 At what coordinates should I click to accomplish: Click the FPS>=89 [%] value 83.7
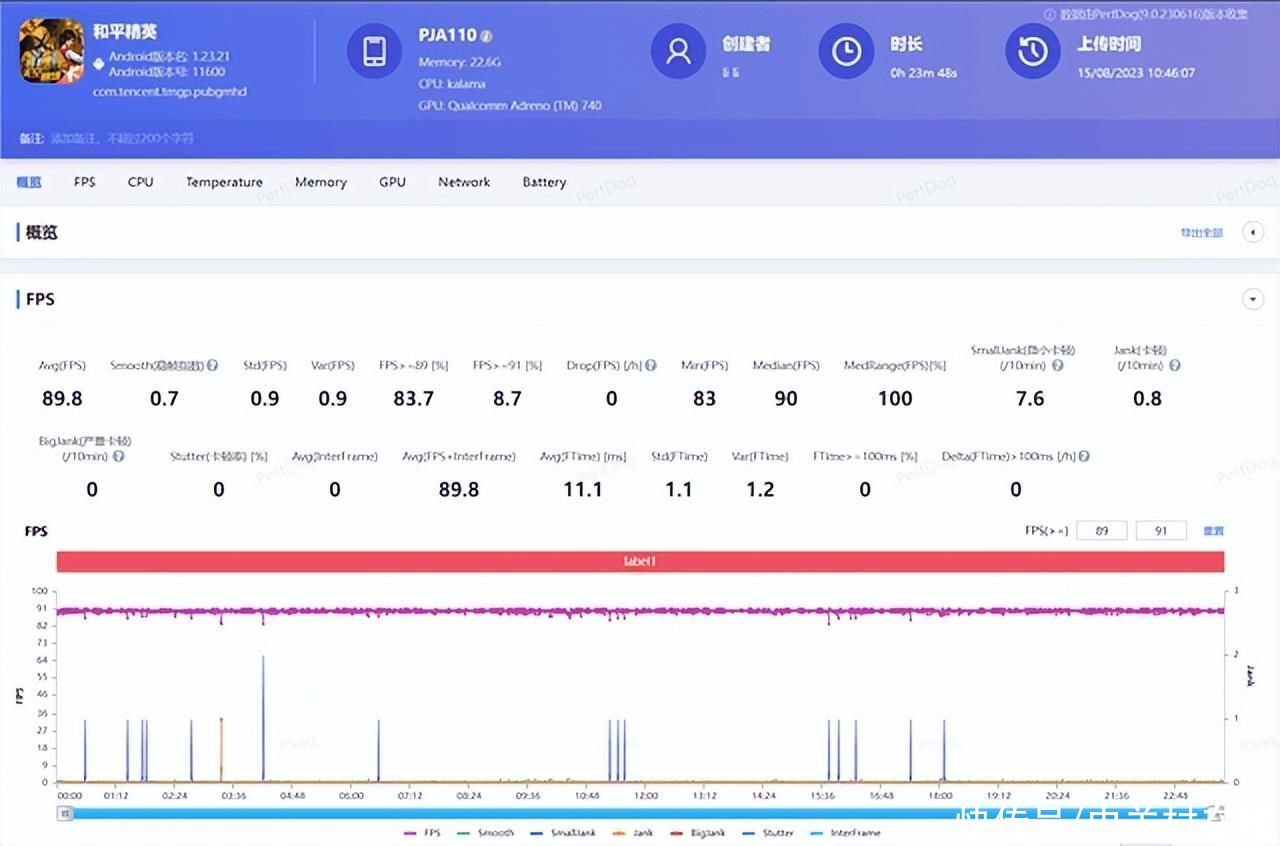(x=413, y=398)
